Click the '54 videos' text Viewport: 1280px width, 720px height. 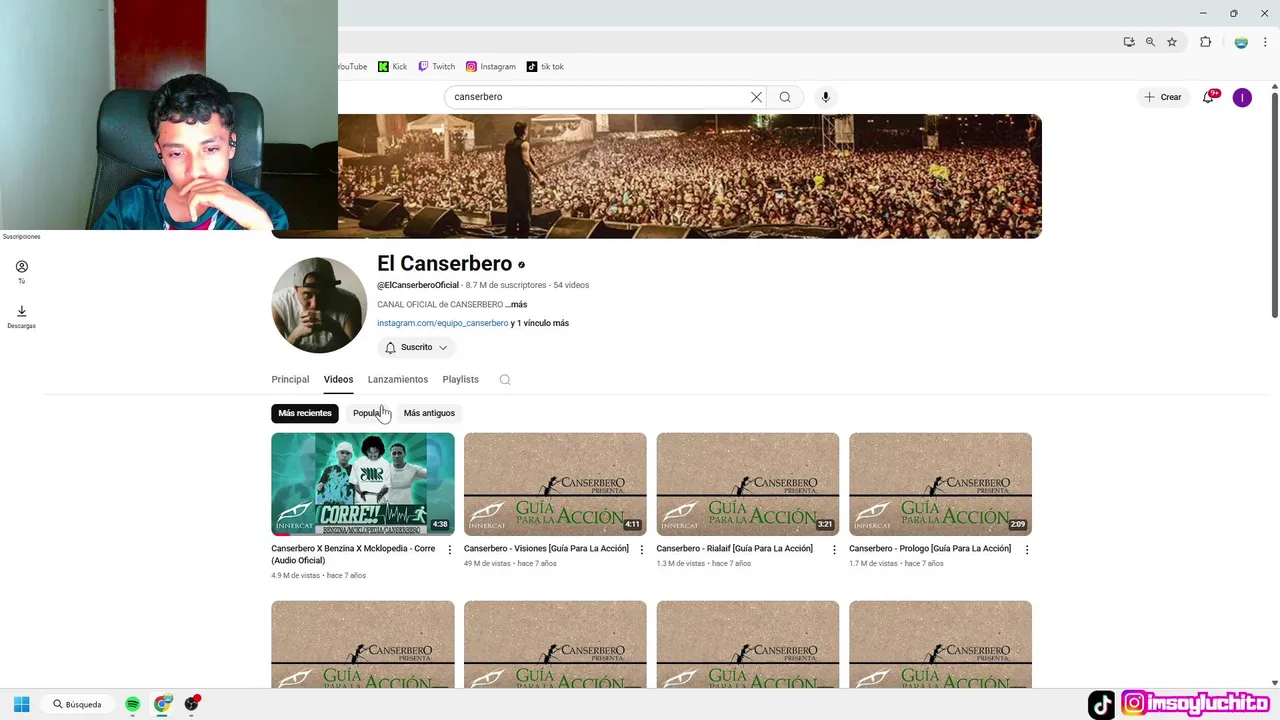(x=571, y=285)
